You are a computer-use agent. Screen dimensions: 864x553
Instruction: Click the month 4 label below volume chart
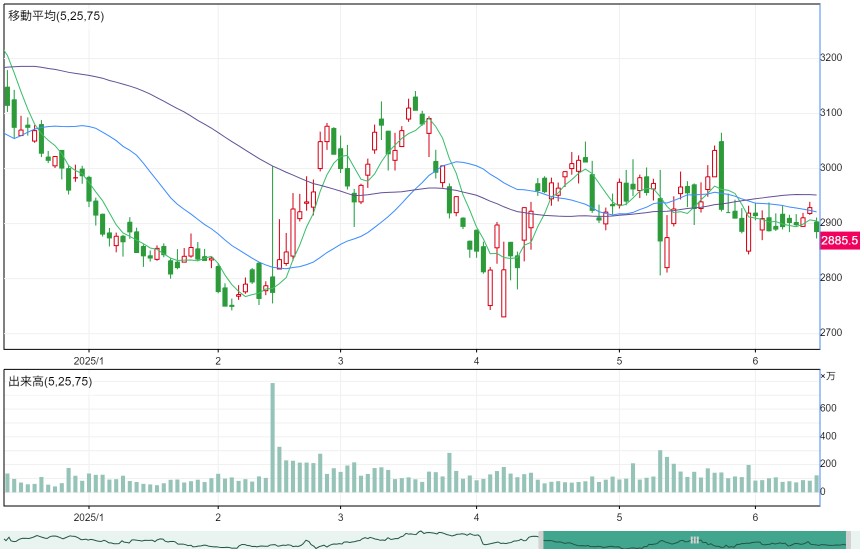click(x=477, y=517)
